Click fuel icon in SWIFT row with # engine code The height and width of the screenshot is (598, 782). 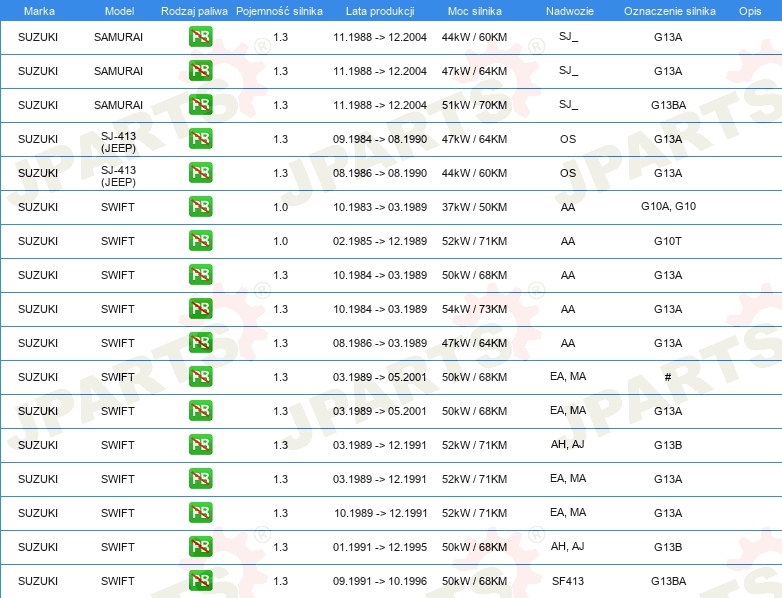coord(200,377)
